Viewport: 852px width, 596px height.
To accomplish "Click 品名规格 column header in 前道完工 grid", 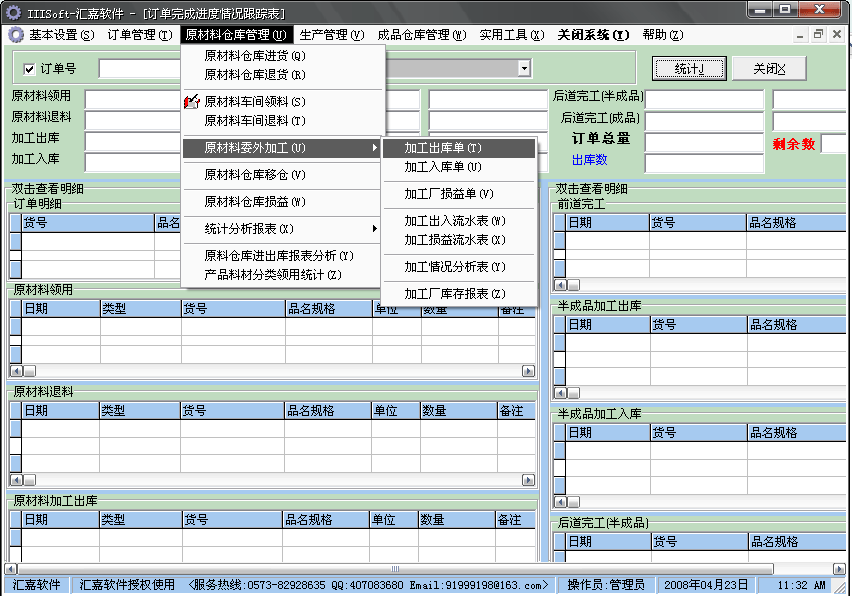I will pos(796,223).
